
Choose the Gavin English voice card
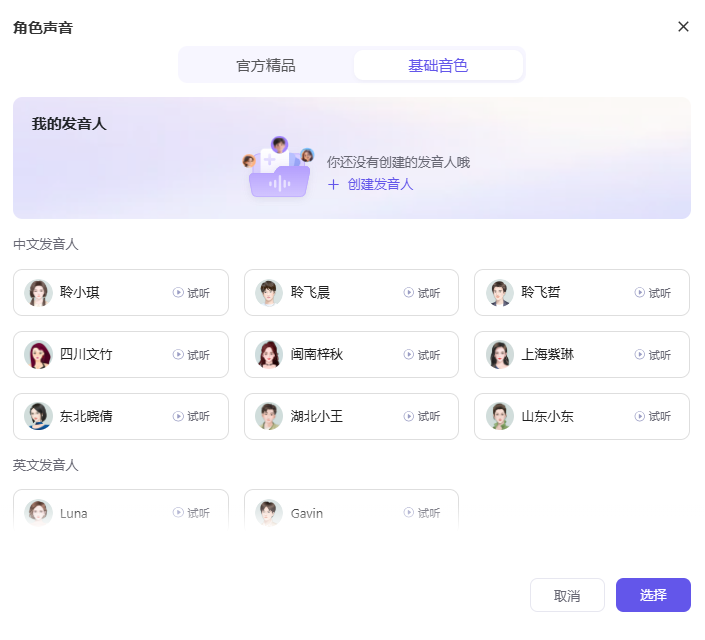point(330,512)
